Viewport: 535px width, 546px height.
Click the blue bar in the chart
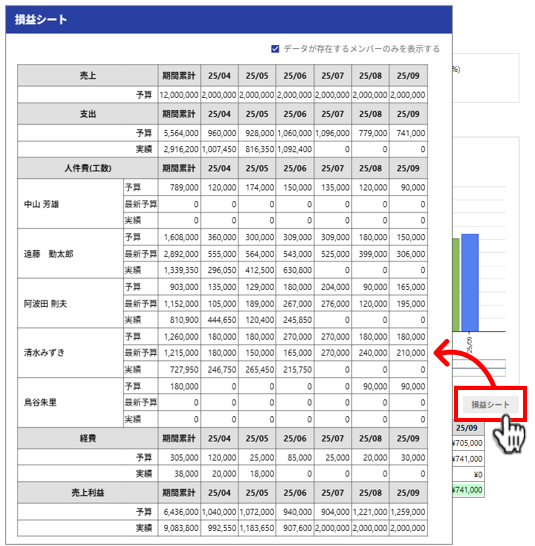pyautogui.click(x=470, y=282)
